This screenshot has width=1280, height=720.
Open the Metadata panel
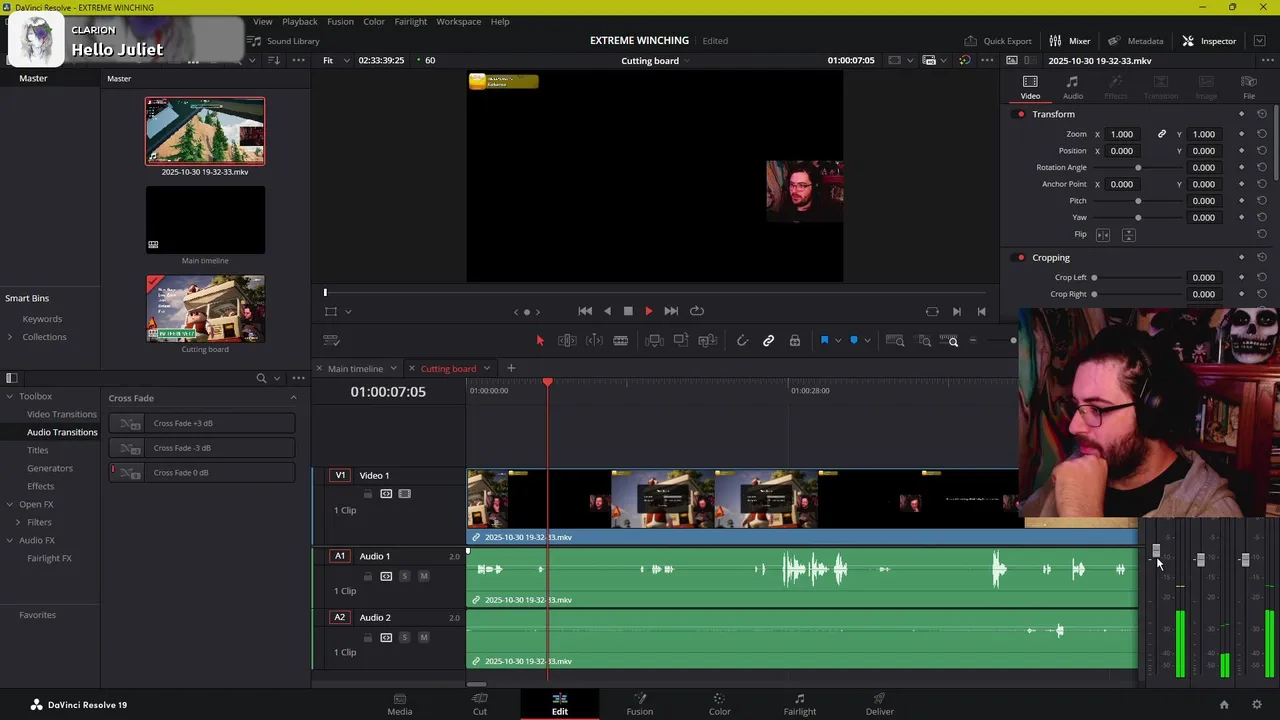click(x=1135, y=41)
